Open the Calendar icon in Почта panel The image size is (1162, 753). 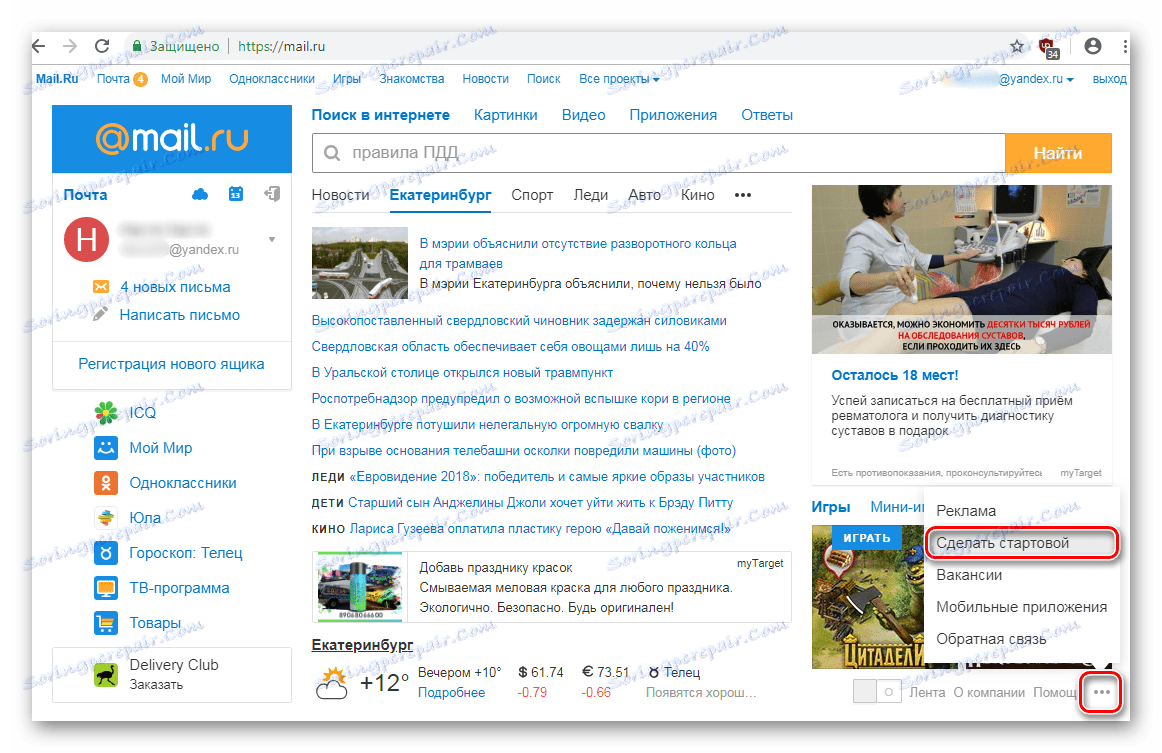pyautogui.click(x=236, y=194)
